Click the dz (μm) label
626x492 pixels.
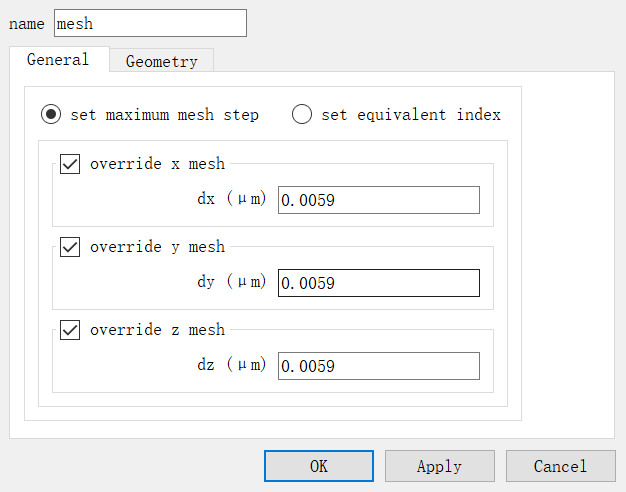pyautogui.click(x=232, y=365)
